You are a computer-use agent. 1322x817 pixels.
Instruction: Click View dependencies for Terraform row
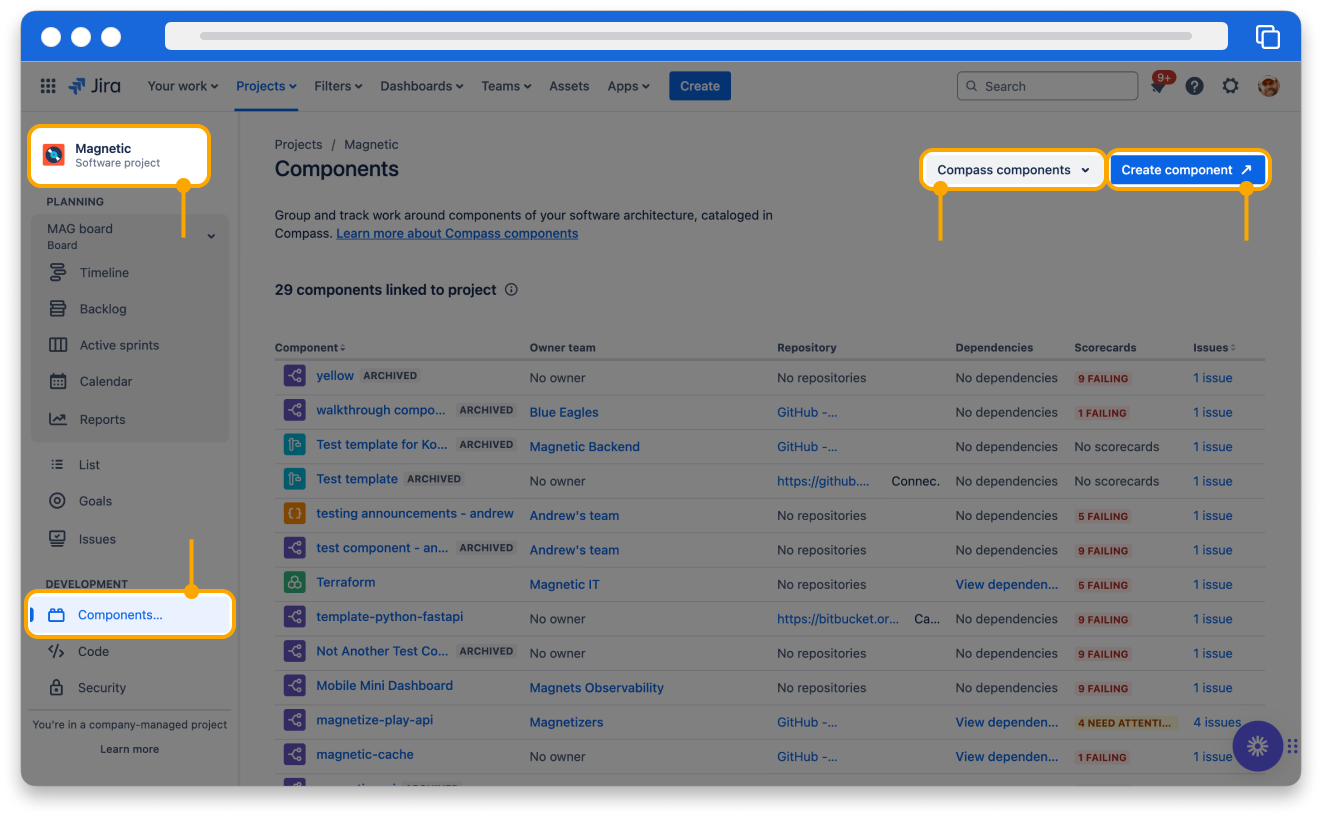tap(1006, 584)
